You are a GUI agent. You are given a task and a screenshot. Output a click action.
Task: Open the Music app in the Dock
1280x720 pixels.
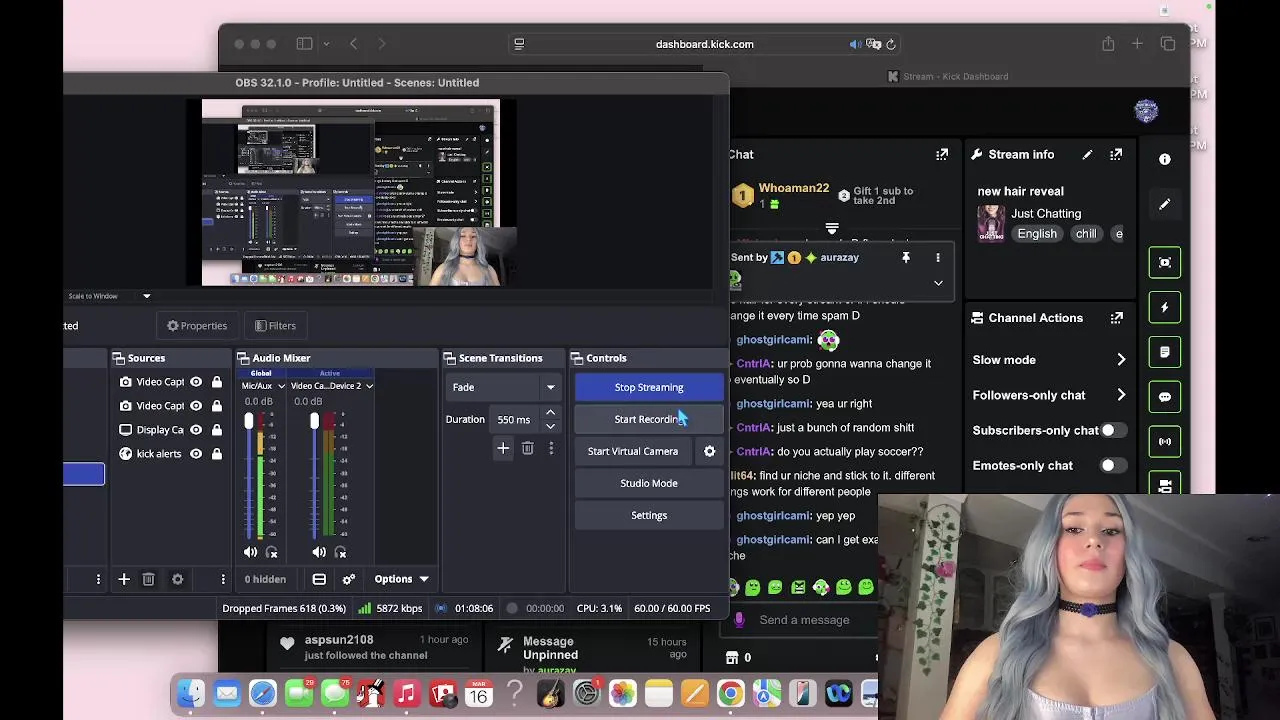pyautogui.click(x=406, y=694)
